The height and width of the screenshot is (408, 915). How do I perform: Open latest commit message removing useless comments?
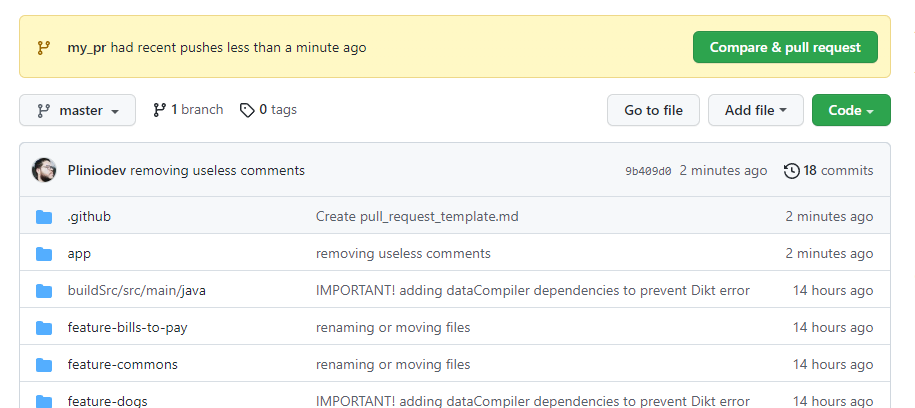pyautogui.click(x=217, y=170)
